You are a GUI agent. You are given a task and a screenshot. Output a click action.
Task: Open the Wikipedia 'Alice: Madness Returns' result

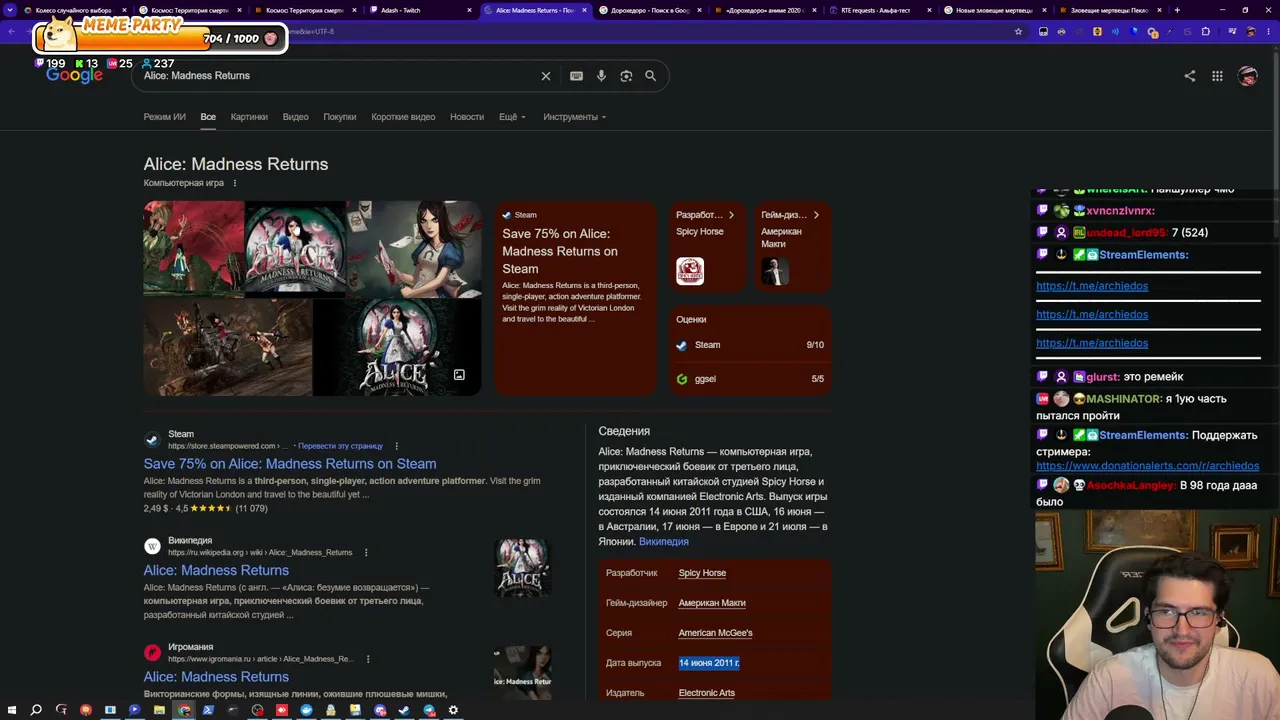click(x=216, y=570)
